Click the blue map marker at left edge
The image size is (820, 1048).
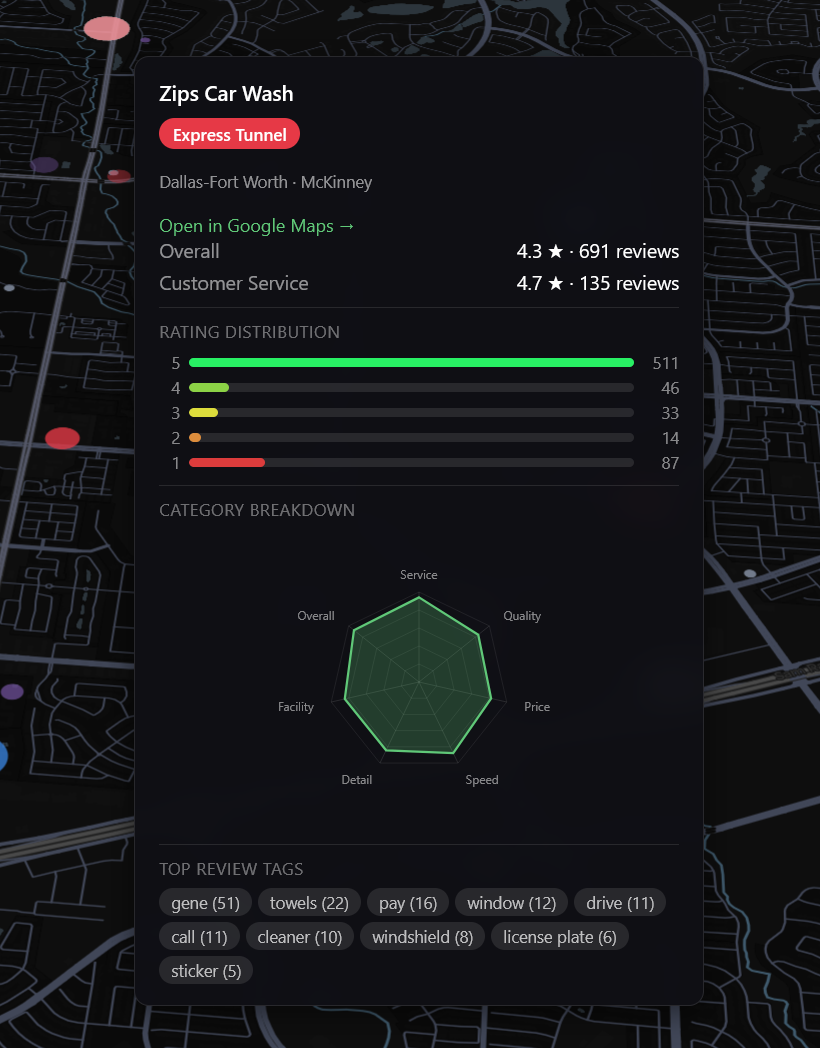click(3, 757)
